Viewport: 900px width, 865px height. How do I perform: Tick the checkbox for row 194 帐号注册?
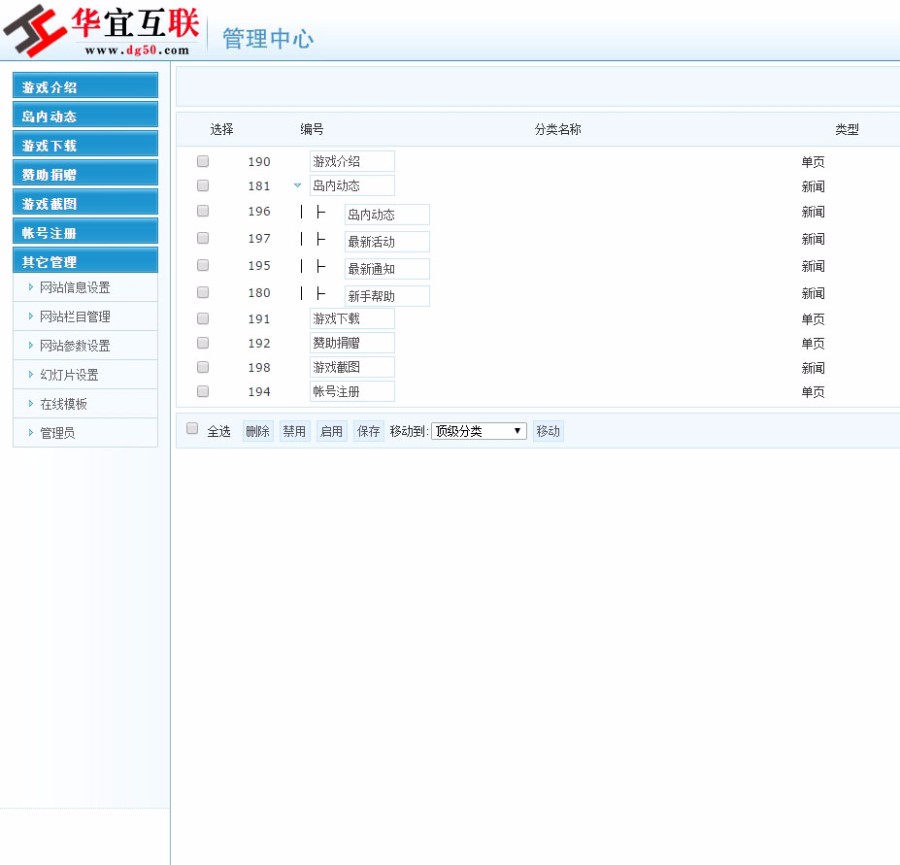pyautogui.click(x=203, y=391)
